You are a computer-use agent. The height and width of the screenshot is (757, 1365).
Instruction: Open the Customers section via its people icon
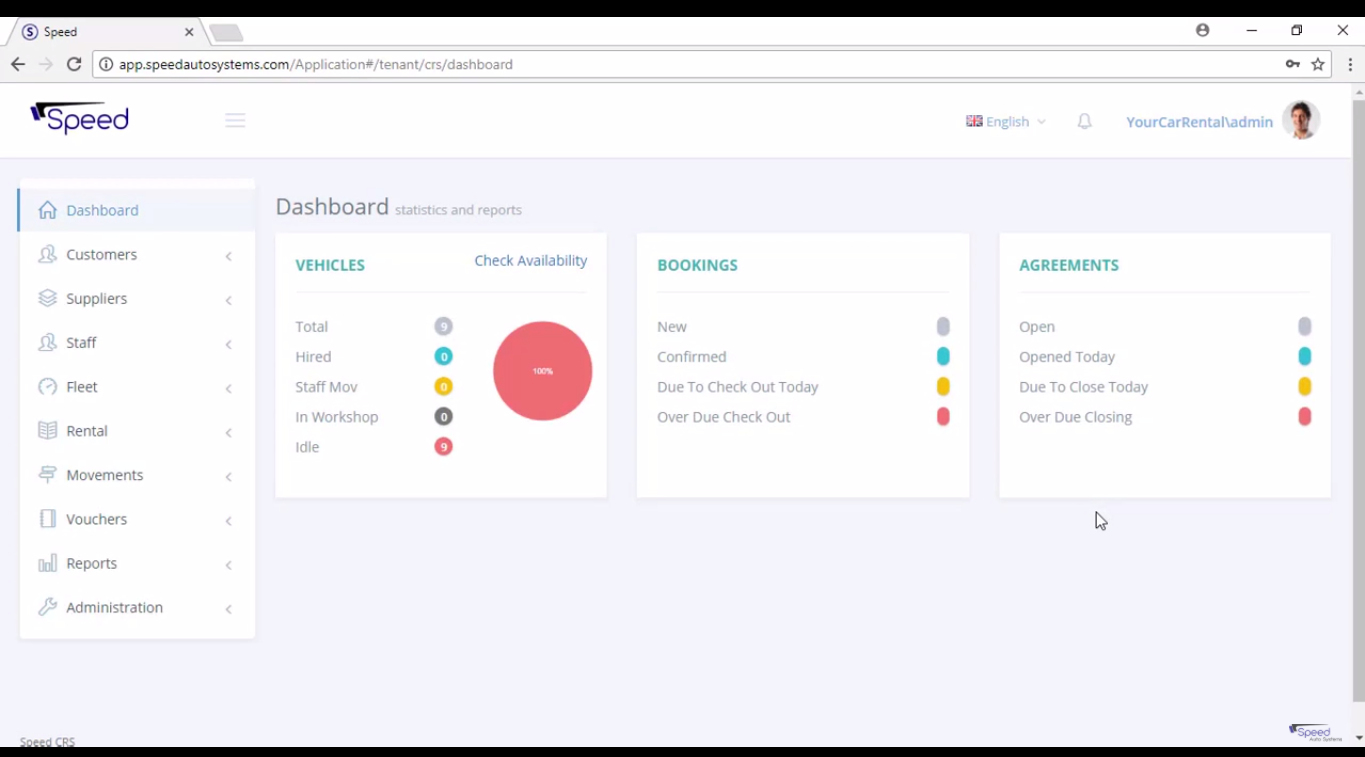pos(46,254)
